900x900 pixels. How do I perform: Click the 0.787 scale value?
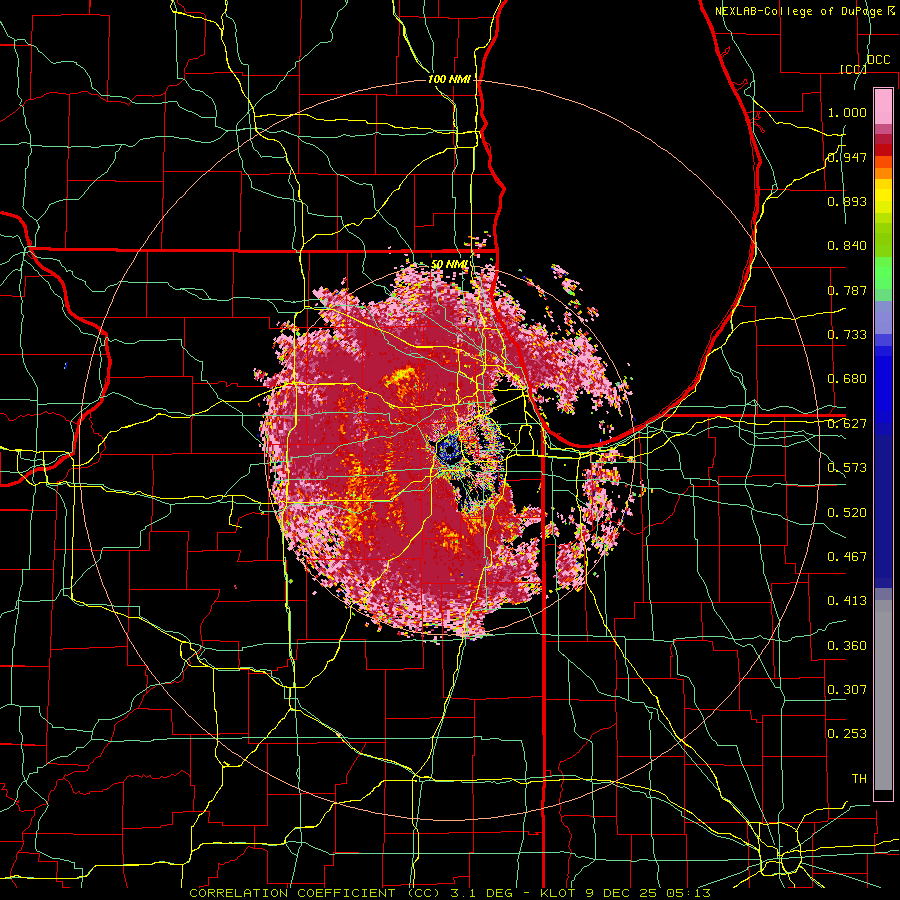(x=847, y=290)
